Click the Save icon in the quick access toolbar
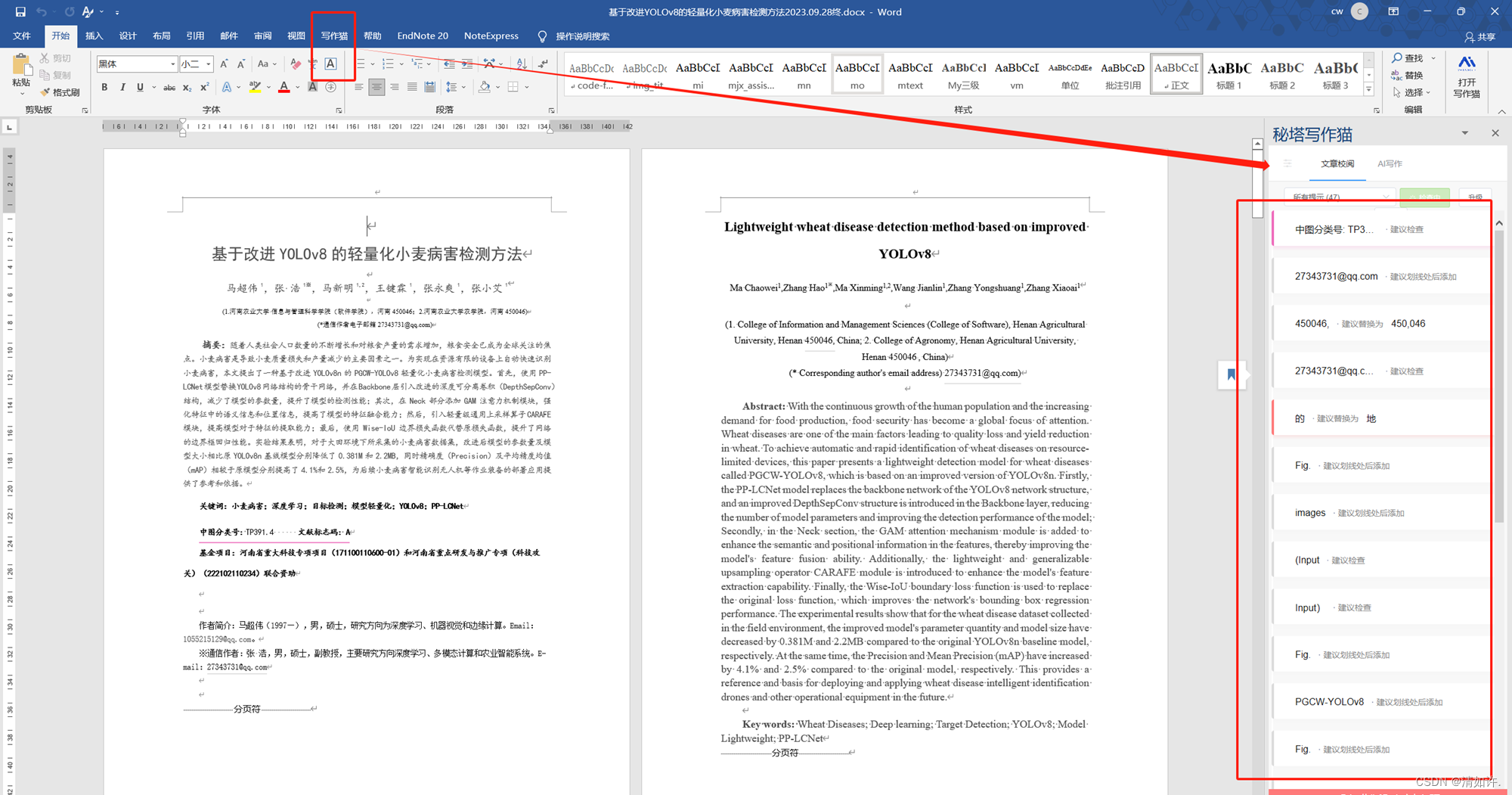 coord(20,12)
